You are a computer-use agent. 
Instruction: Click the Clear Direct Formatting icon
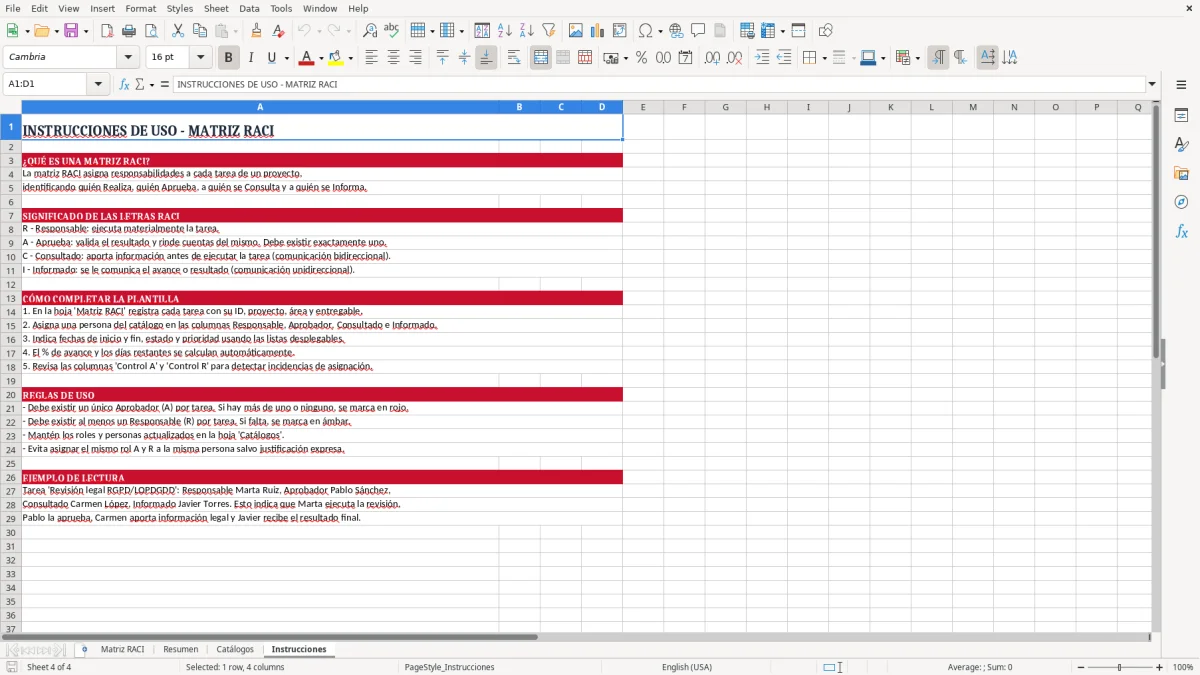[278, 31]
